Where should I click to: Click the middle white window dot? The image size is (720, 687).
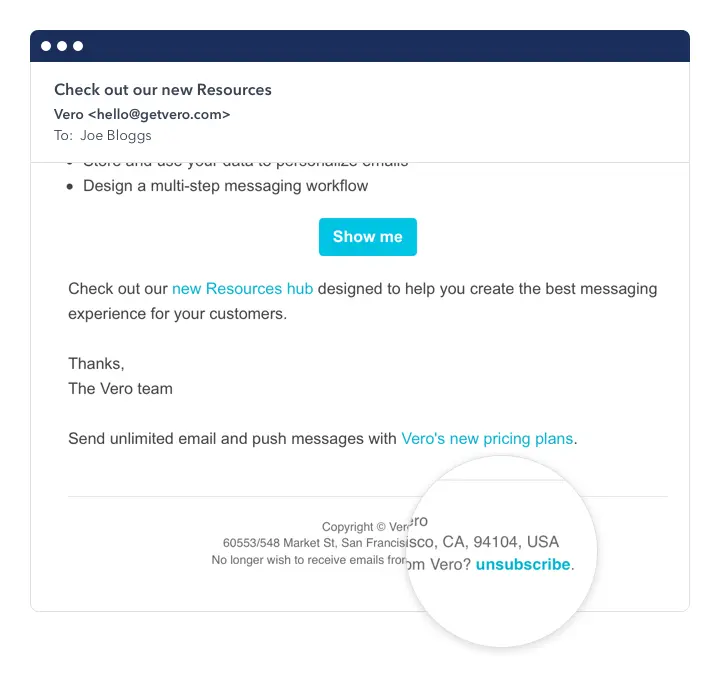pyautogui.click(x=62, y=46)
